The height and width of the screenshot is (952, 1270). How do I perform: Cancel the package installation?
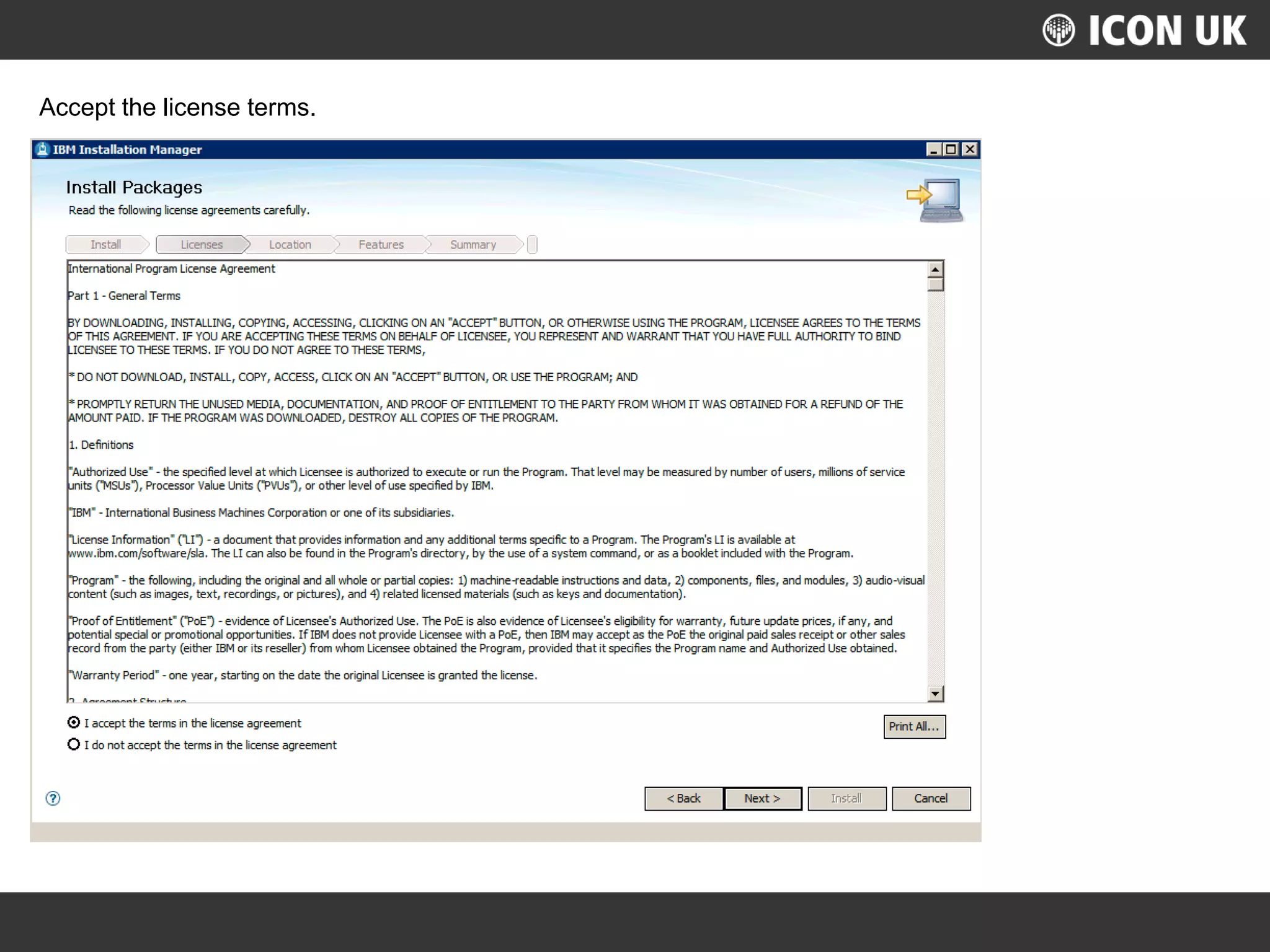[x=931, y=798]
